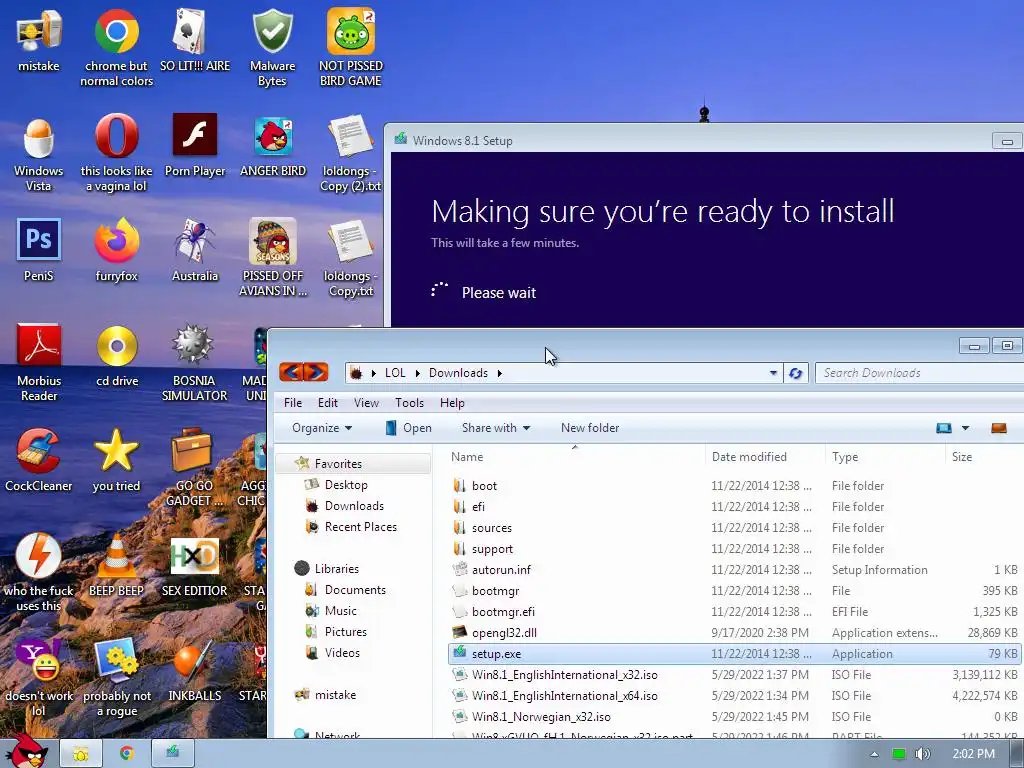1024x768 pixels.
Task: Open Malware Bytes desktop shortcut
Action: pos(272,48)
